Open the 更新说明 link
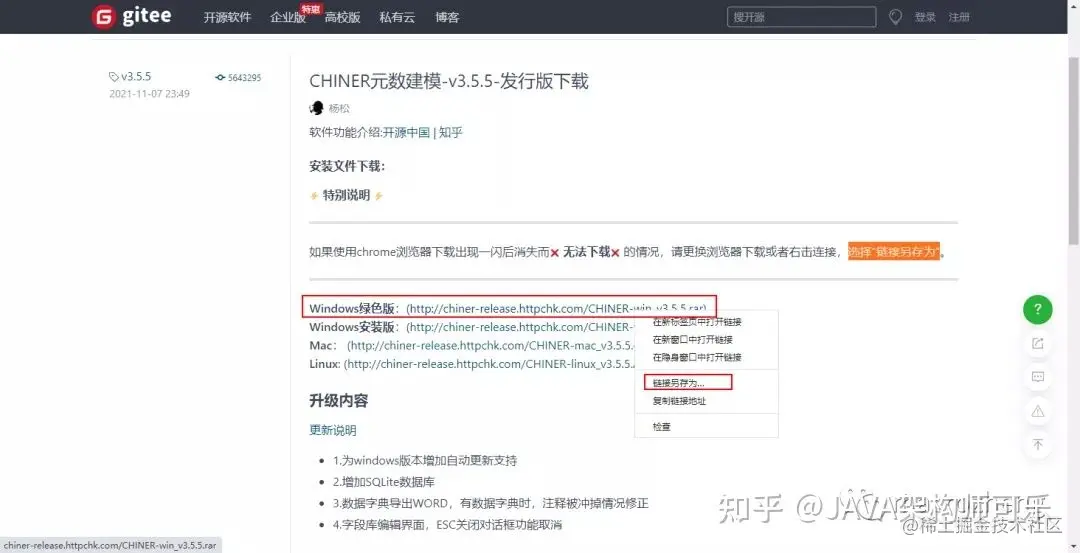This screenshot has width=1080, height=553. point(333,430)
